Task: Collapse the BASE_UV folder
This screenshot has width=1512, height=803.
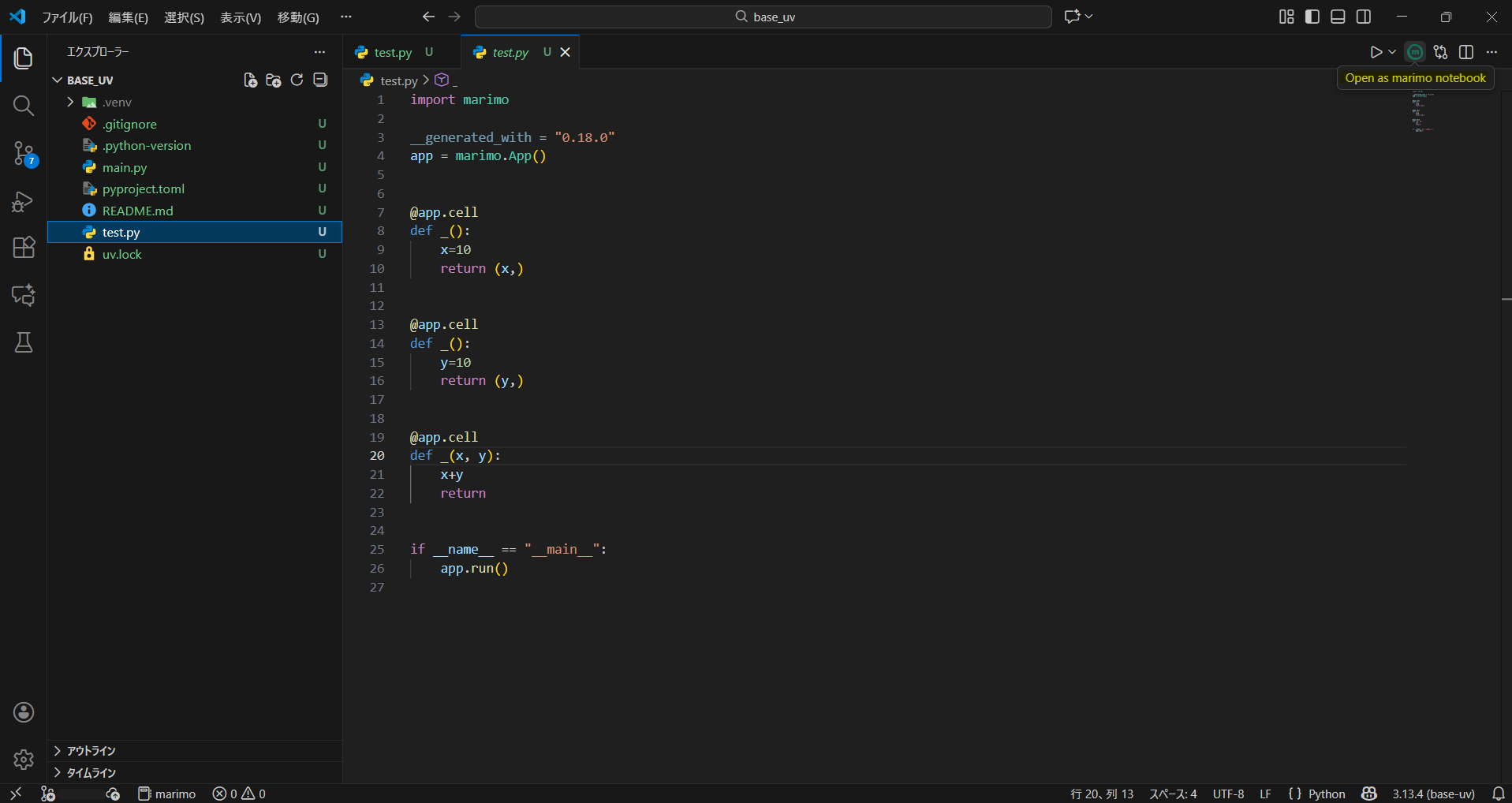Action: click(x=58, y=80)
